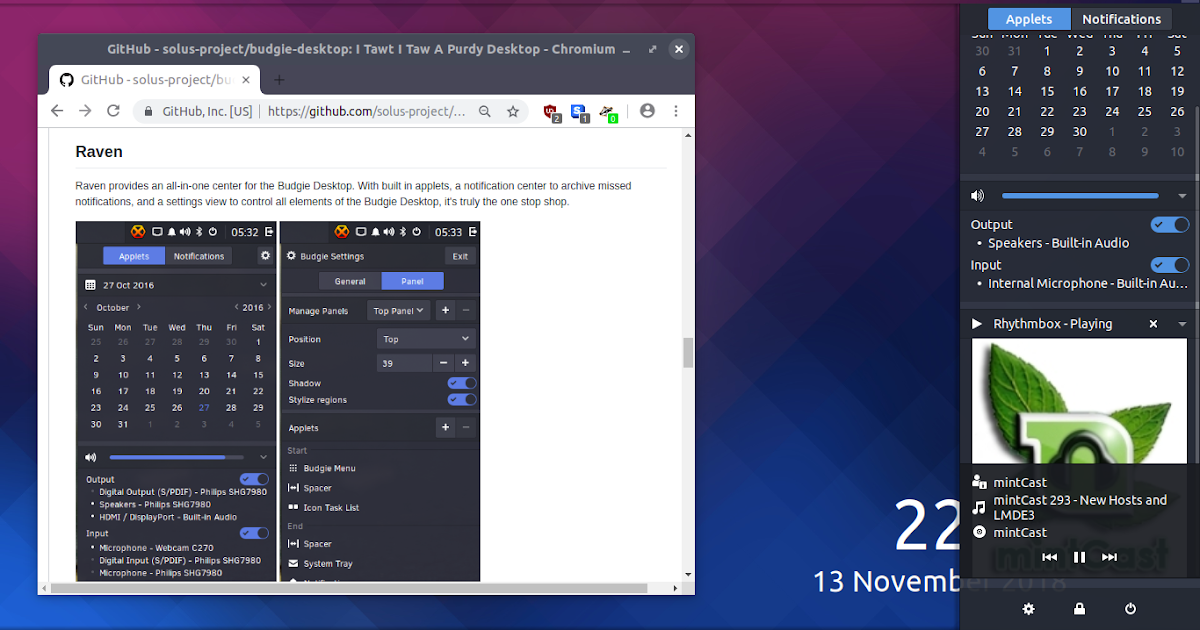Click the lock site-info icon
This screenshot has width=1200, height=630.
[149, 112]
